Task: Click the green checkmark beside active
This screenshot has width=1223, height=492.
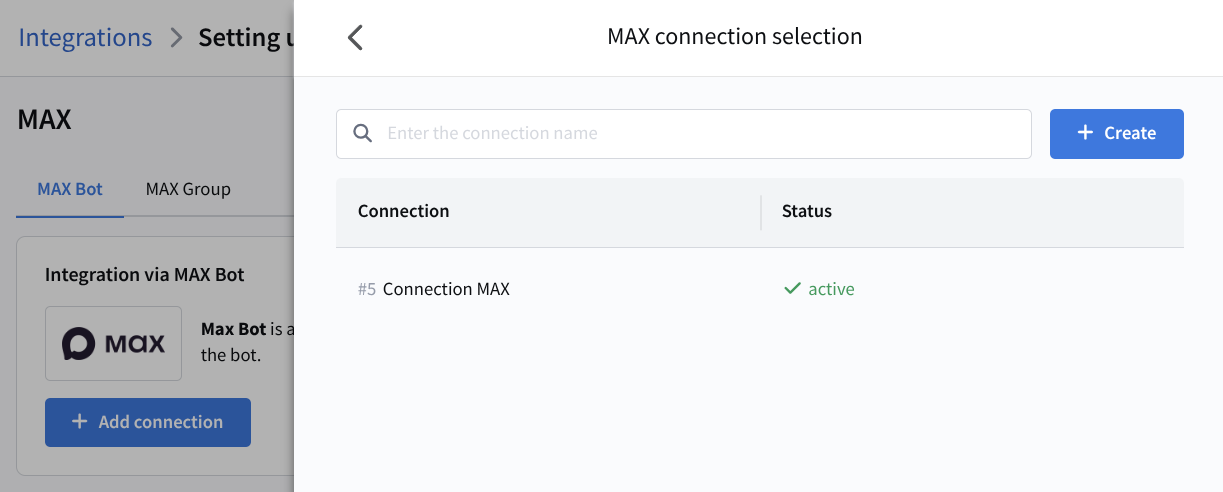Action: pyautogui.click(x=792, y=289)
